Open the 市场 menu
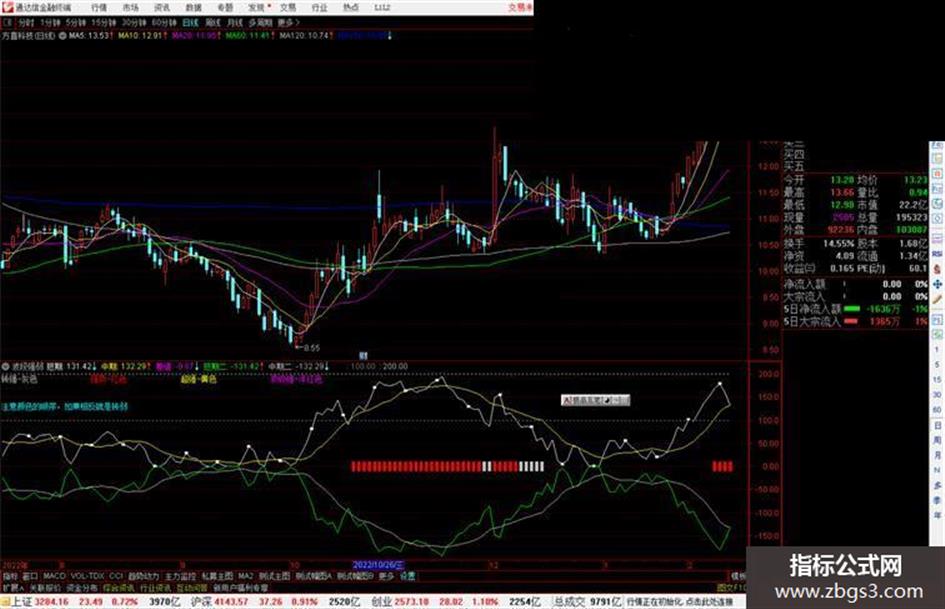 point(130,8)
